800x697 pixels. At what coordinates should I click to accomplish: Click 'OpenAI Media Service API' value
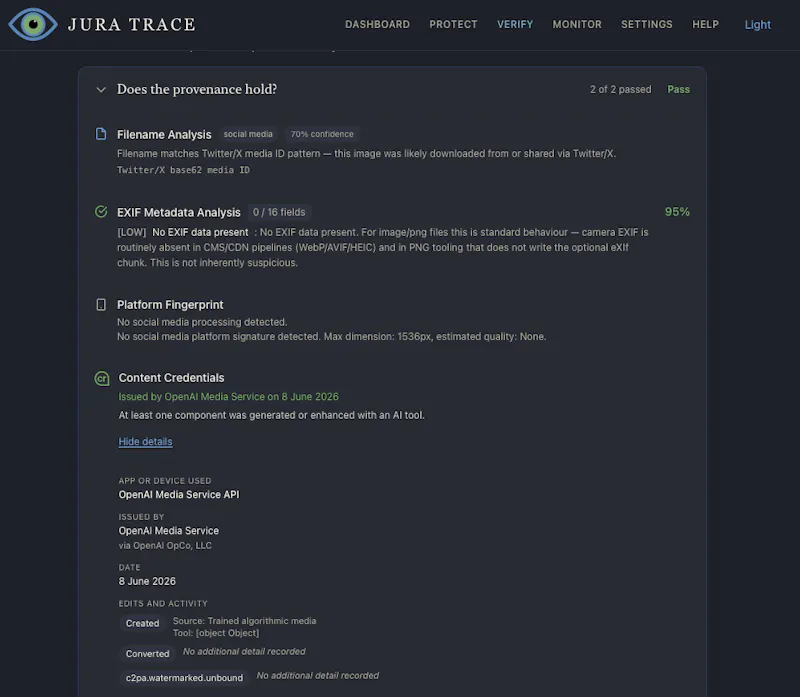click(179, 494)
